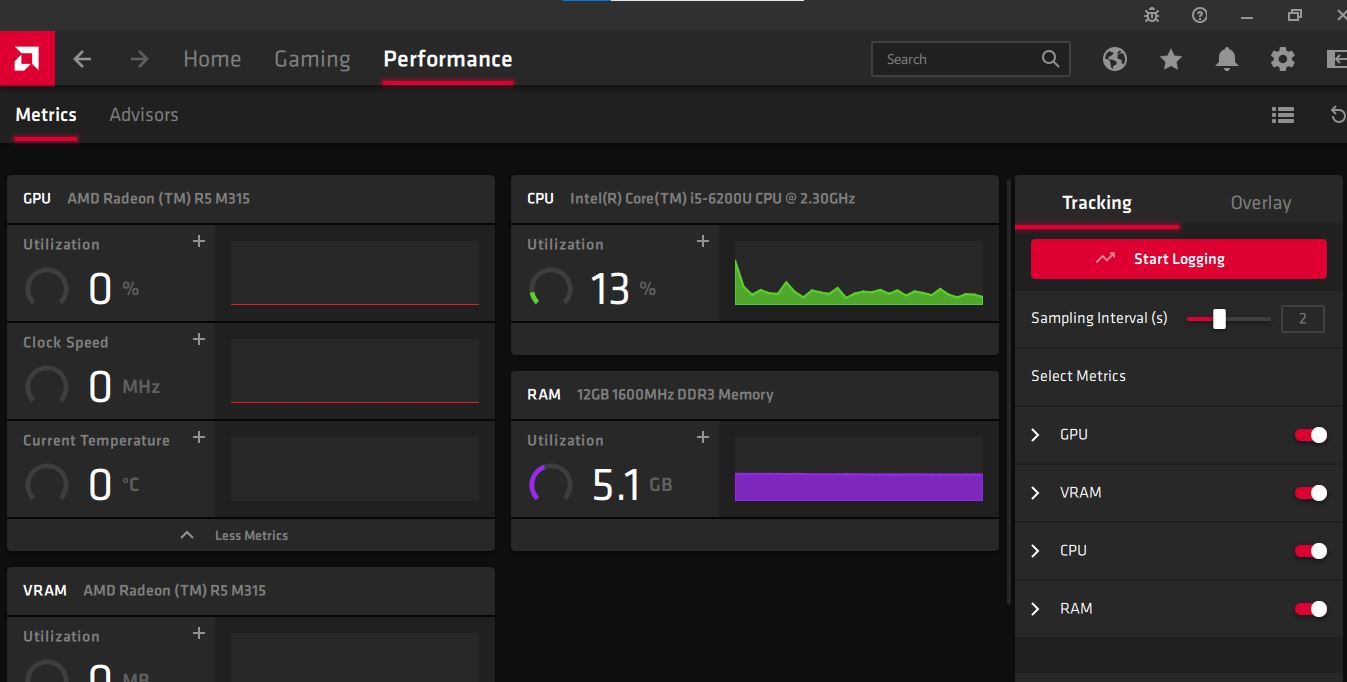The image size is (1347, 682).
Task: Restore down the window
Action: click(1295, 15)
